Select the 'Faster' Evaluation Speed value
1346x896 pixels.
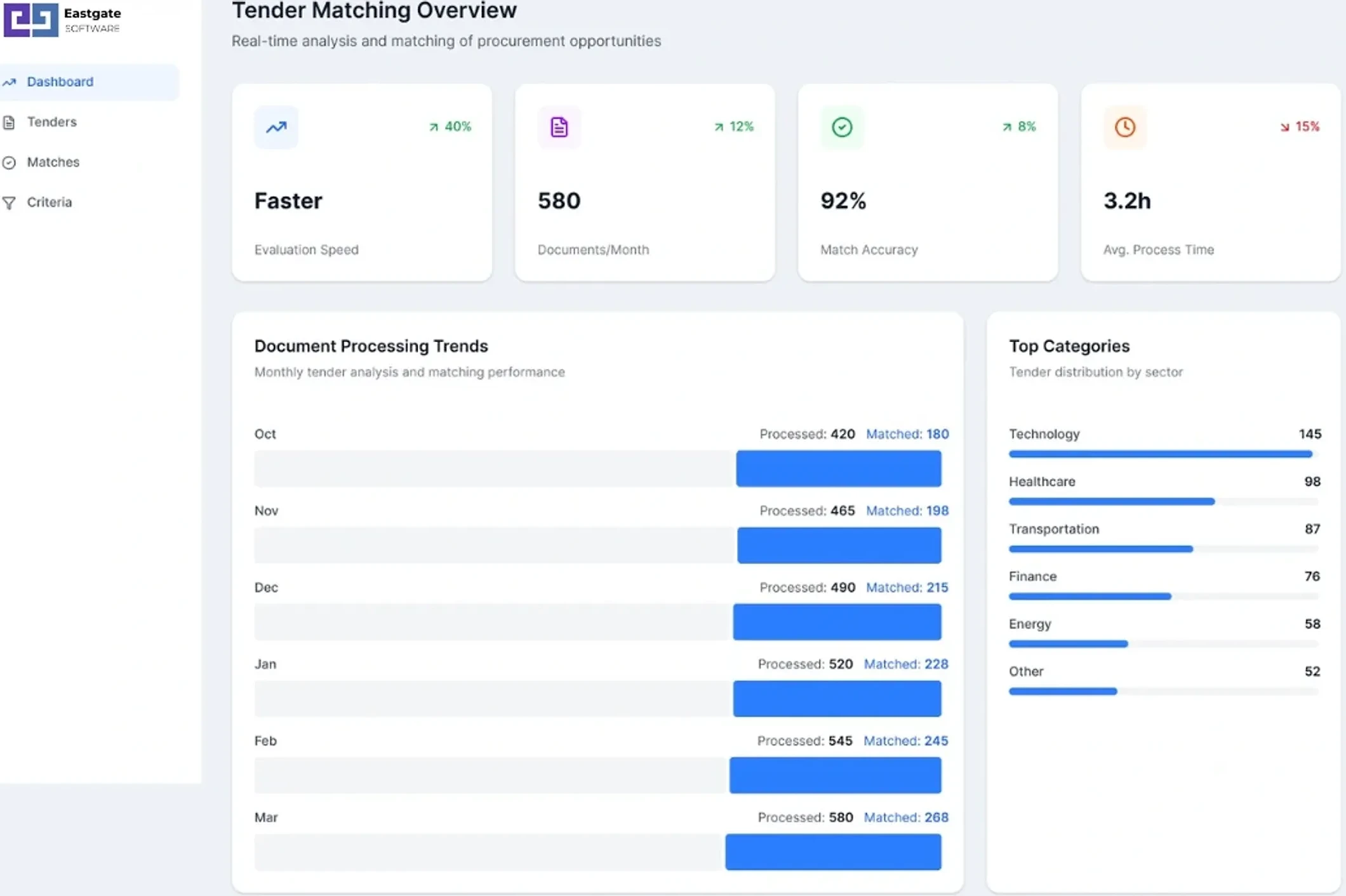[x=288, y=201]
